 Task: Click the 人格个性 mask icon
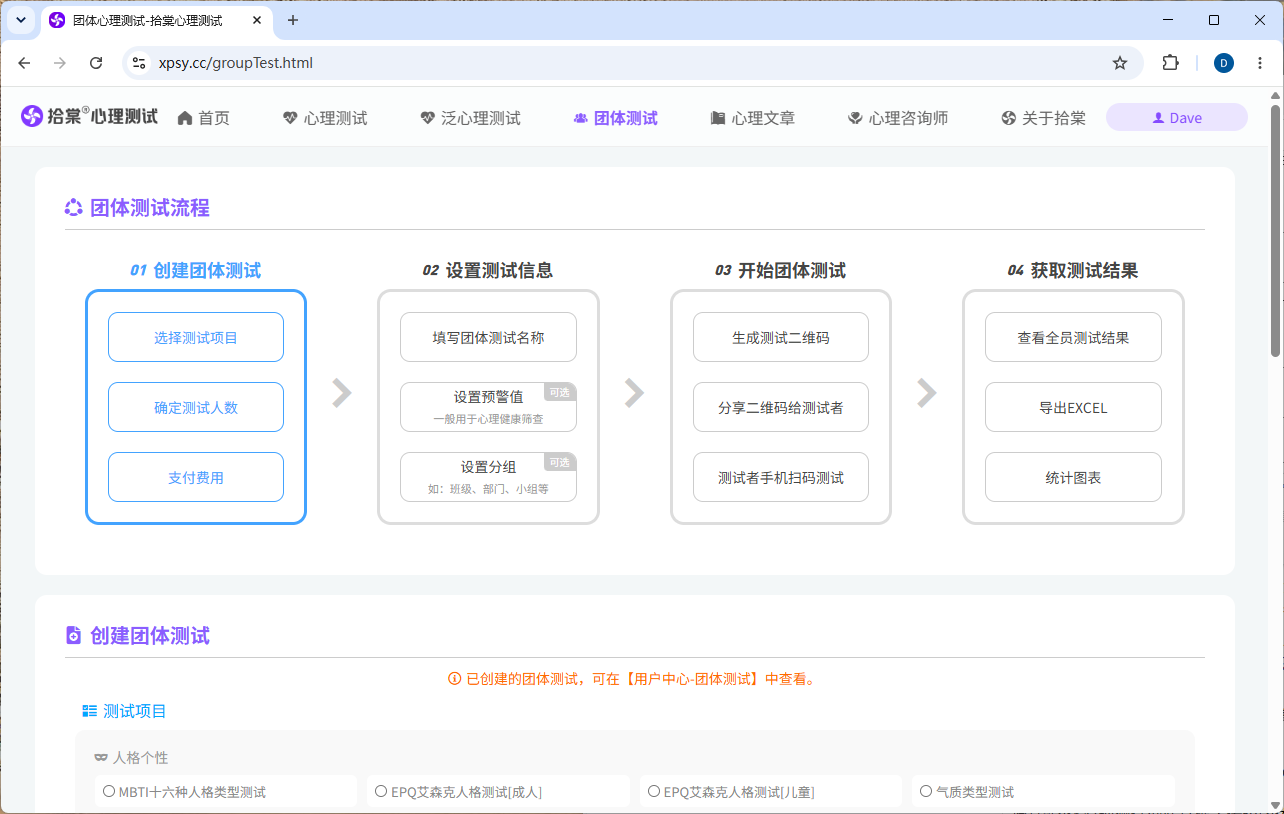pos(101,758)
